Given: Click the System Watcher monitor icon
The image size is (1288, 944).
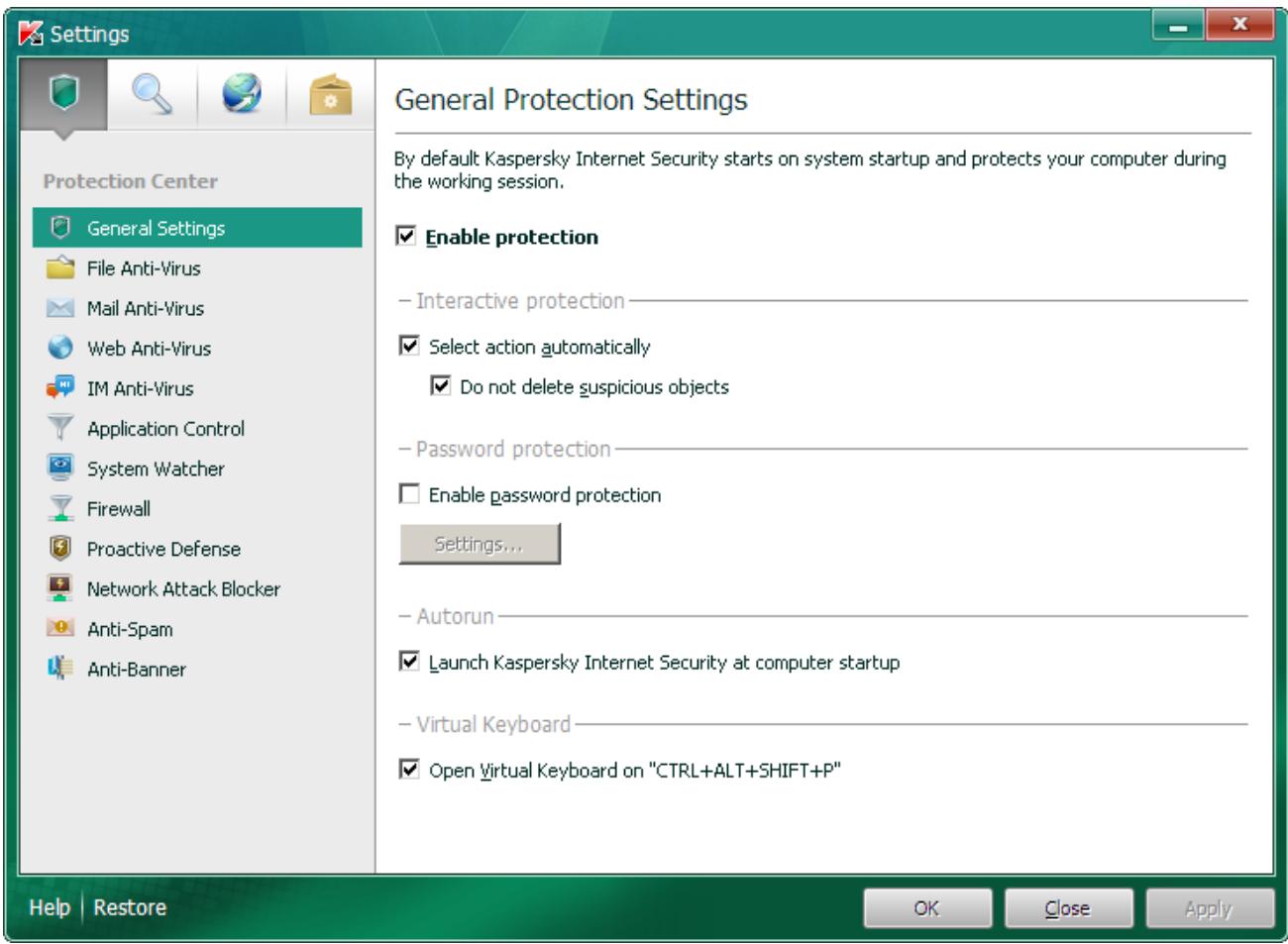Looking at the screenshot, I should (60, 469).
